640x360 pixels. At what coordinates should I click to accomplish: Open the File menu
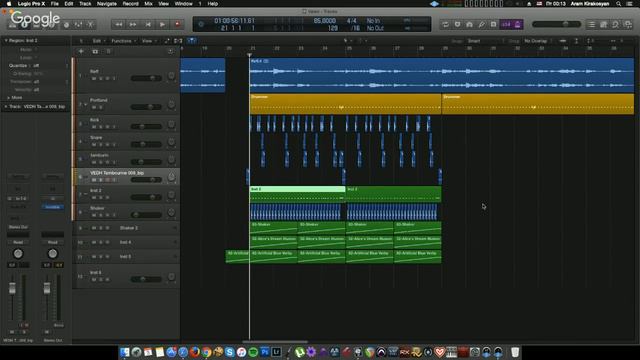54,4
